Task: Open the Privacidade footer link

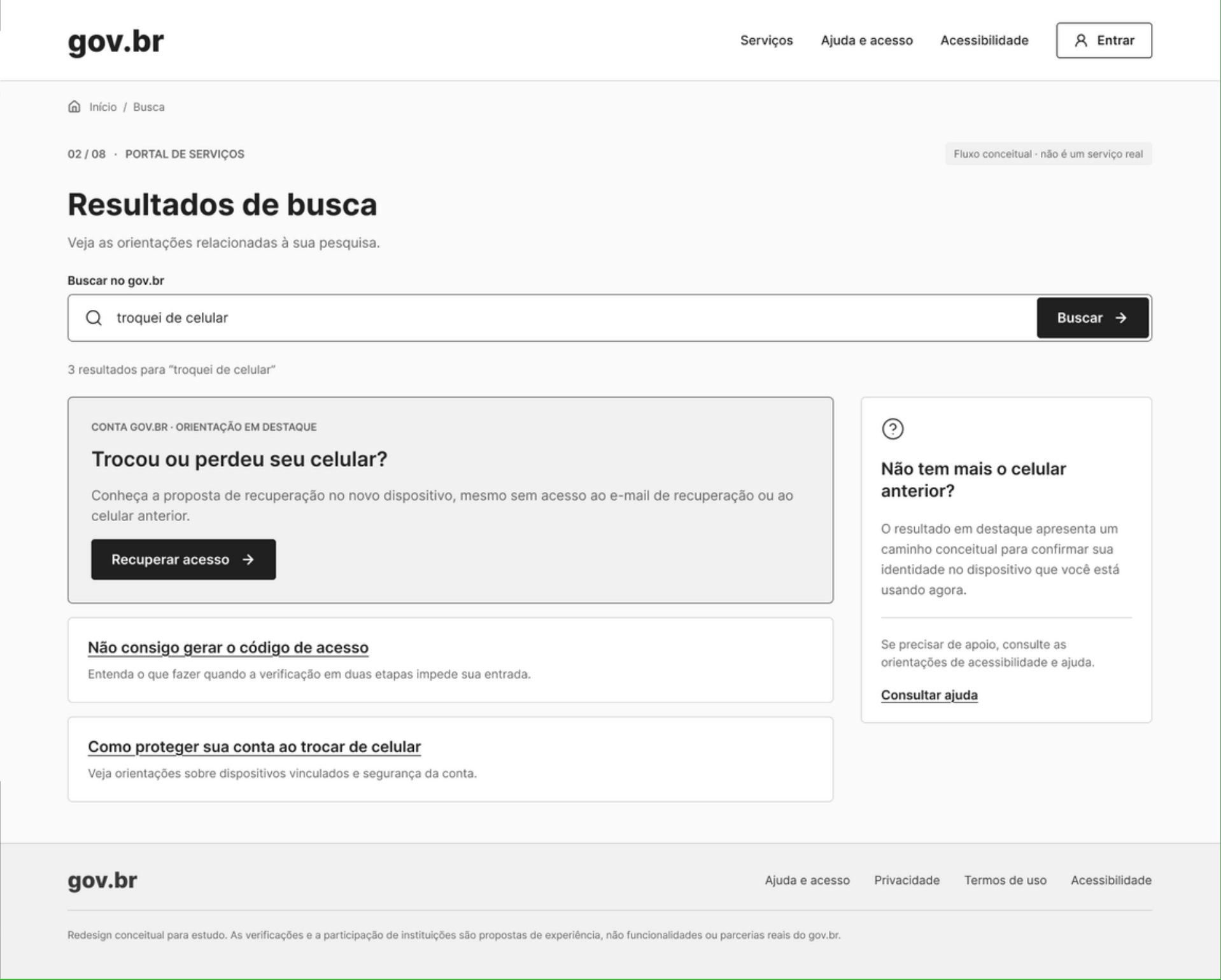Action: (907, 880)
